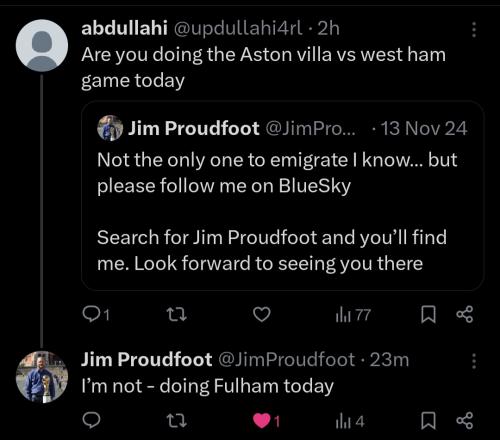View analytics showing 77 views
This screenshot has width=500, height=440.
[353, 315]
